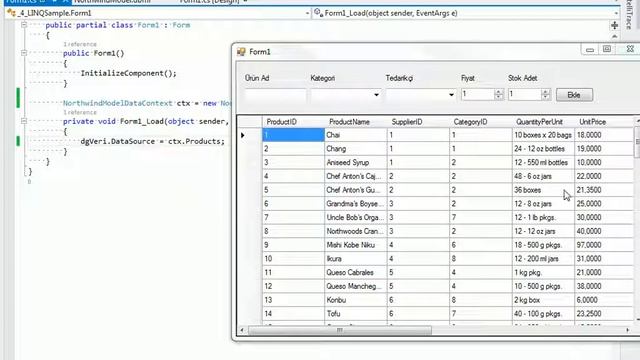Viewport: 640px width, 360px height.
Task: Select the Chai product name cell
Action: pos(356,135)
